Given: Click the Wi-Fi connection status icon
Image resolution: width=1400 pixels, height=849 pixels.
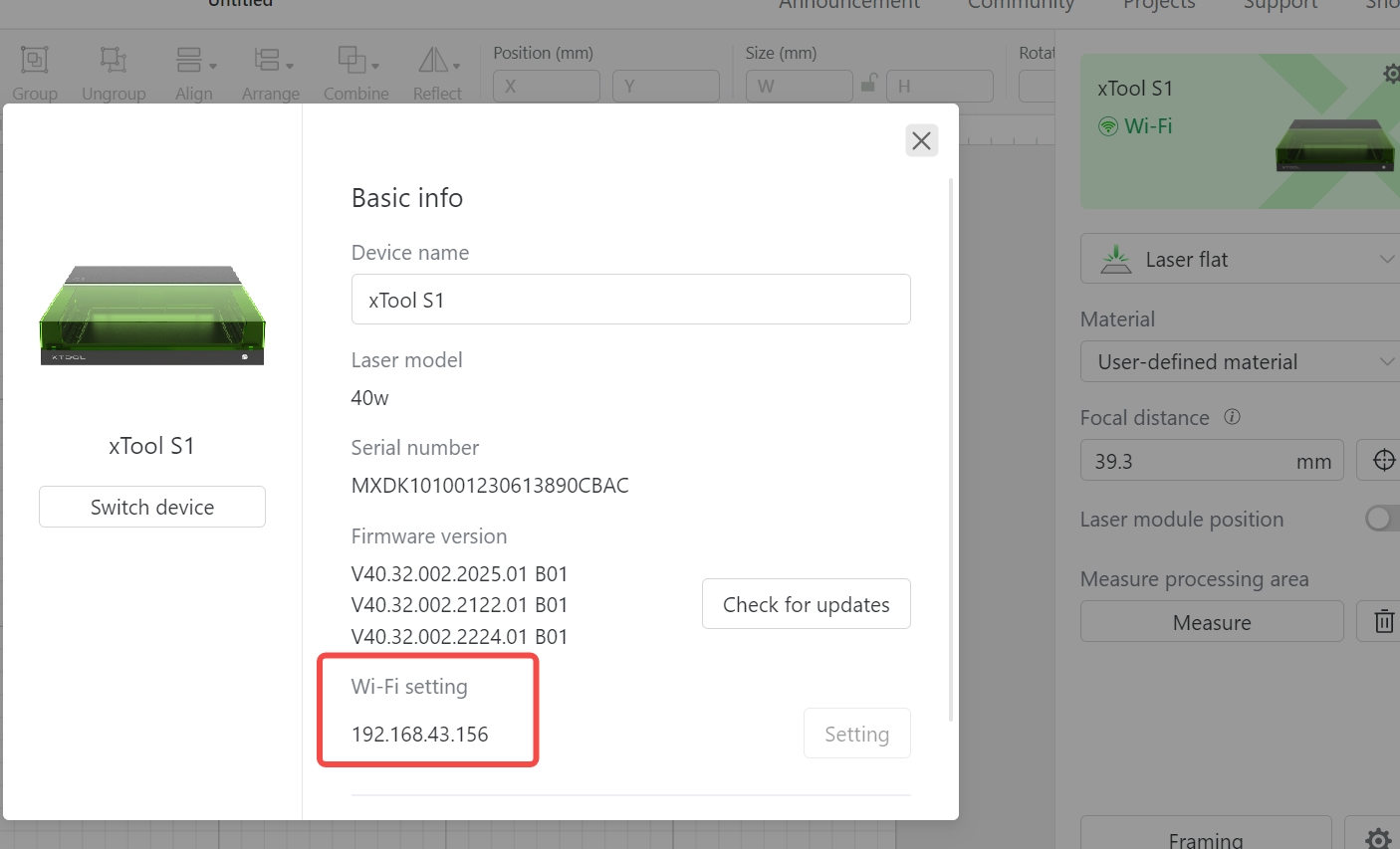Looking at the screenshot, I should click(x=1108, y=126).
